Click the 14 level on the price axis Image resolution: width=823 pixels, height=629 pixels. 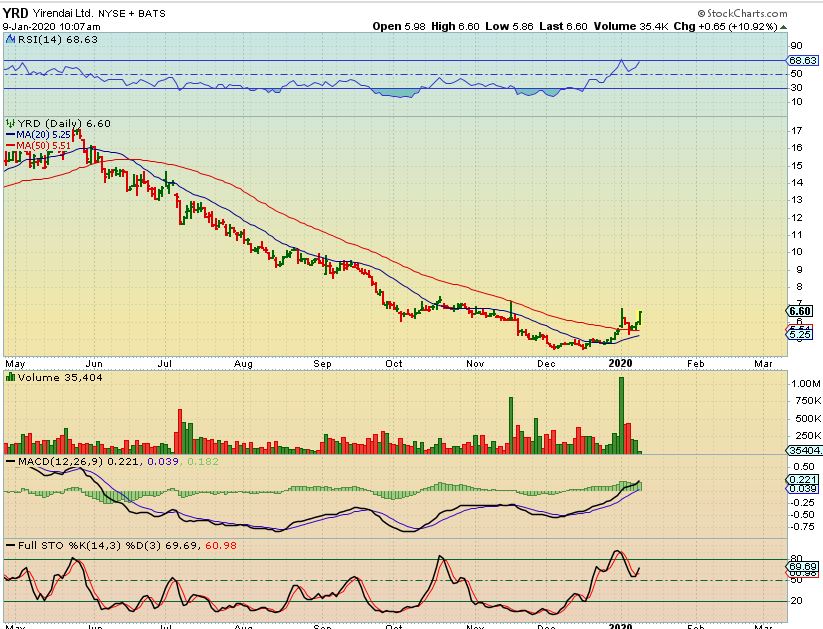pos(797,183)
